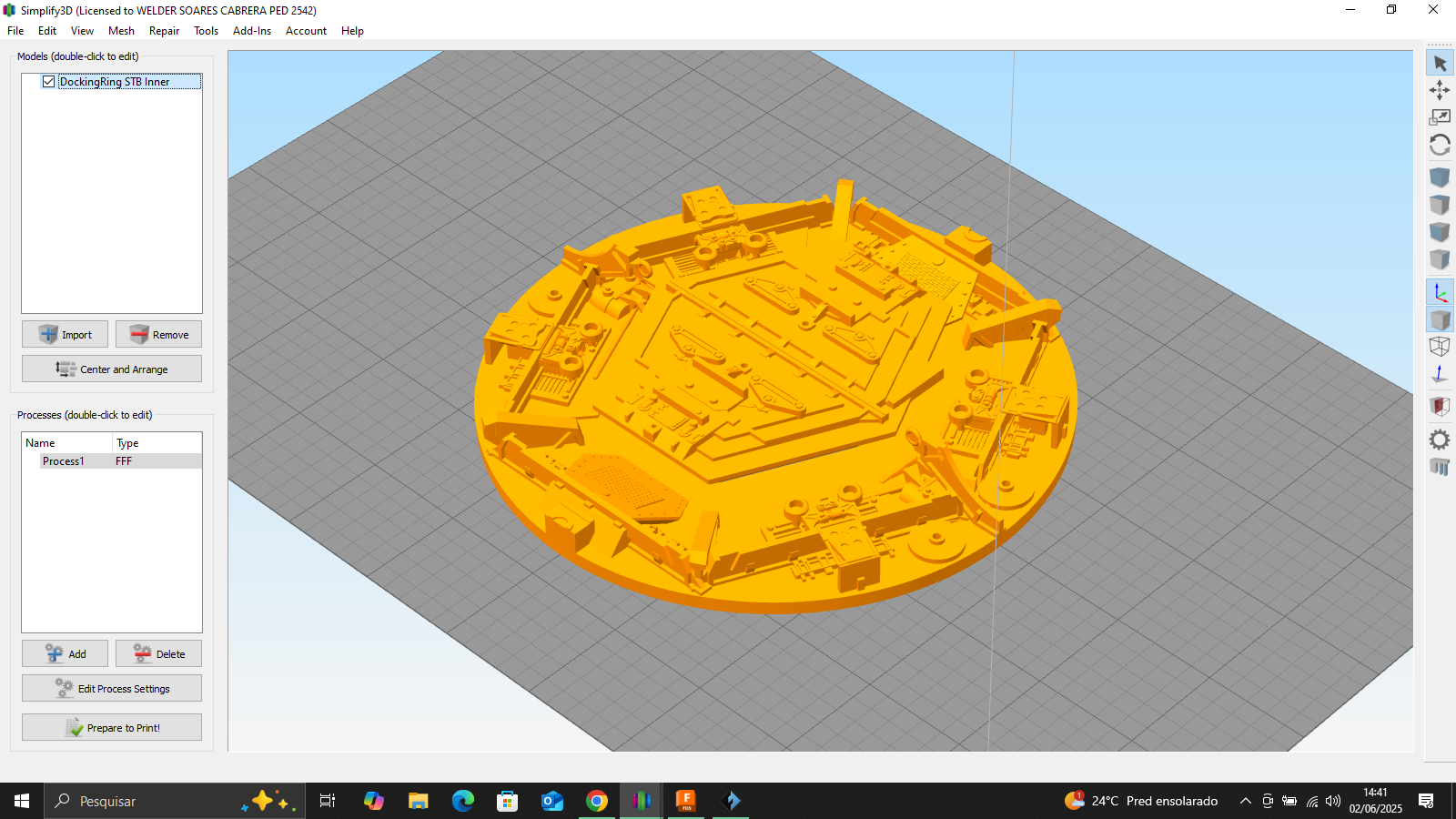Click the Import button
The width and height of the screenshot is (1456, 819).
coord(65,334)
